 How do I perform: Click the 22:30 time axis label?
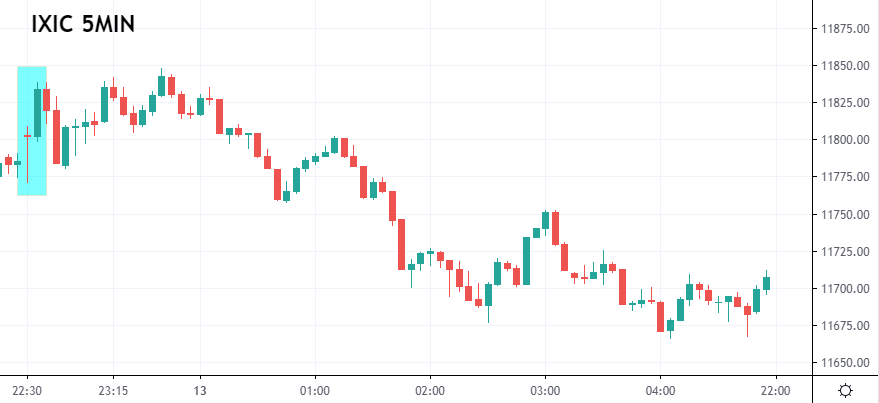click(x=27, y=390)
